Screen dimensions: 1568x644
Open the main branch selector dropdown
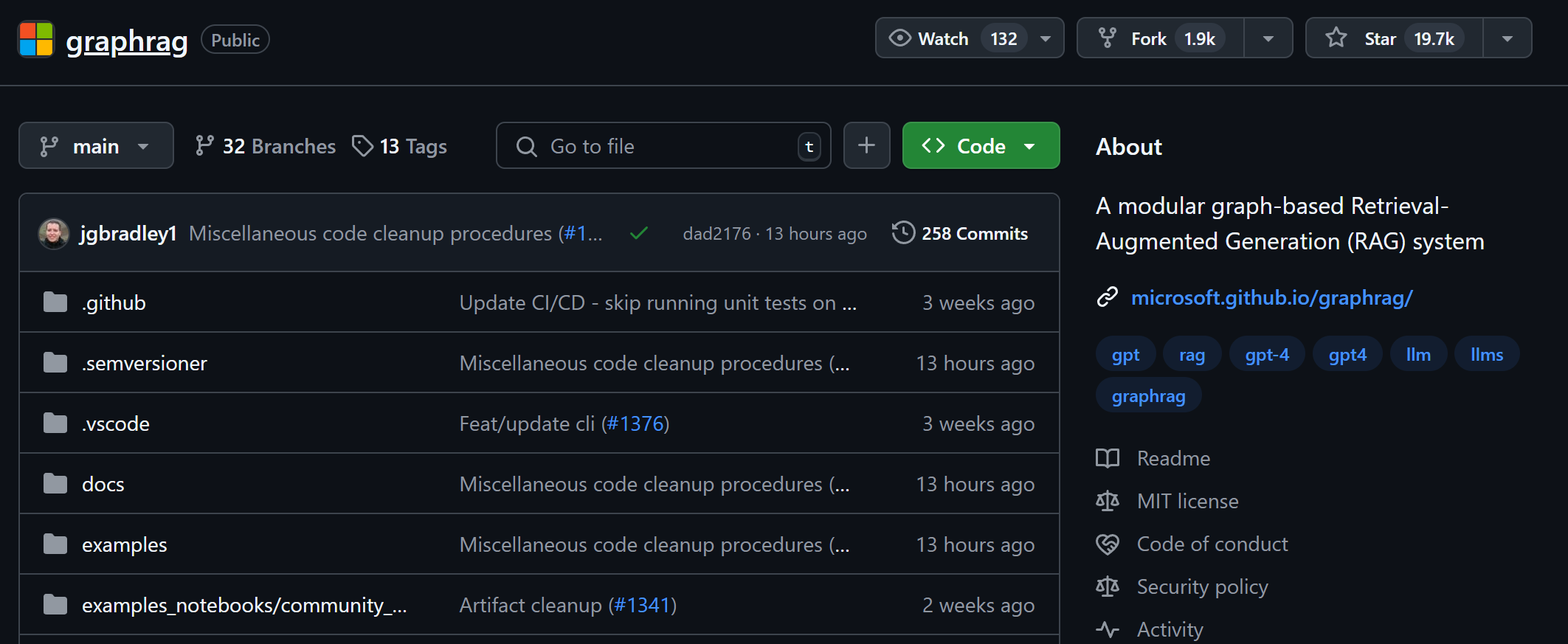click(x=96, y=146)
